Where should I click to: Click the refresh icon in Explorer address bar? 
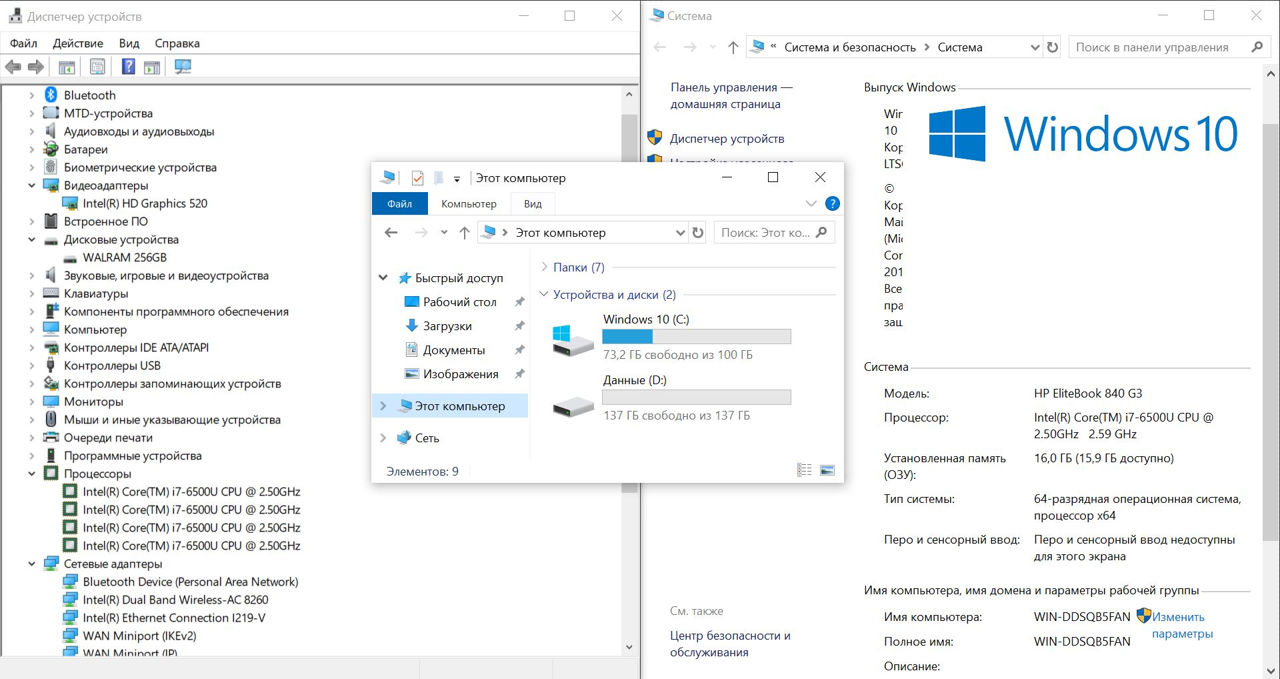click(x=698, y=233)
